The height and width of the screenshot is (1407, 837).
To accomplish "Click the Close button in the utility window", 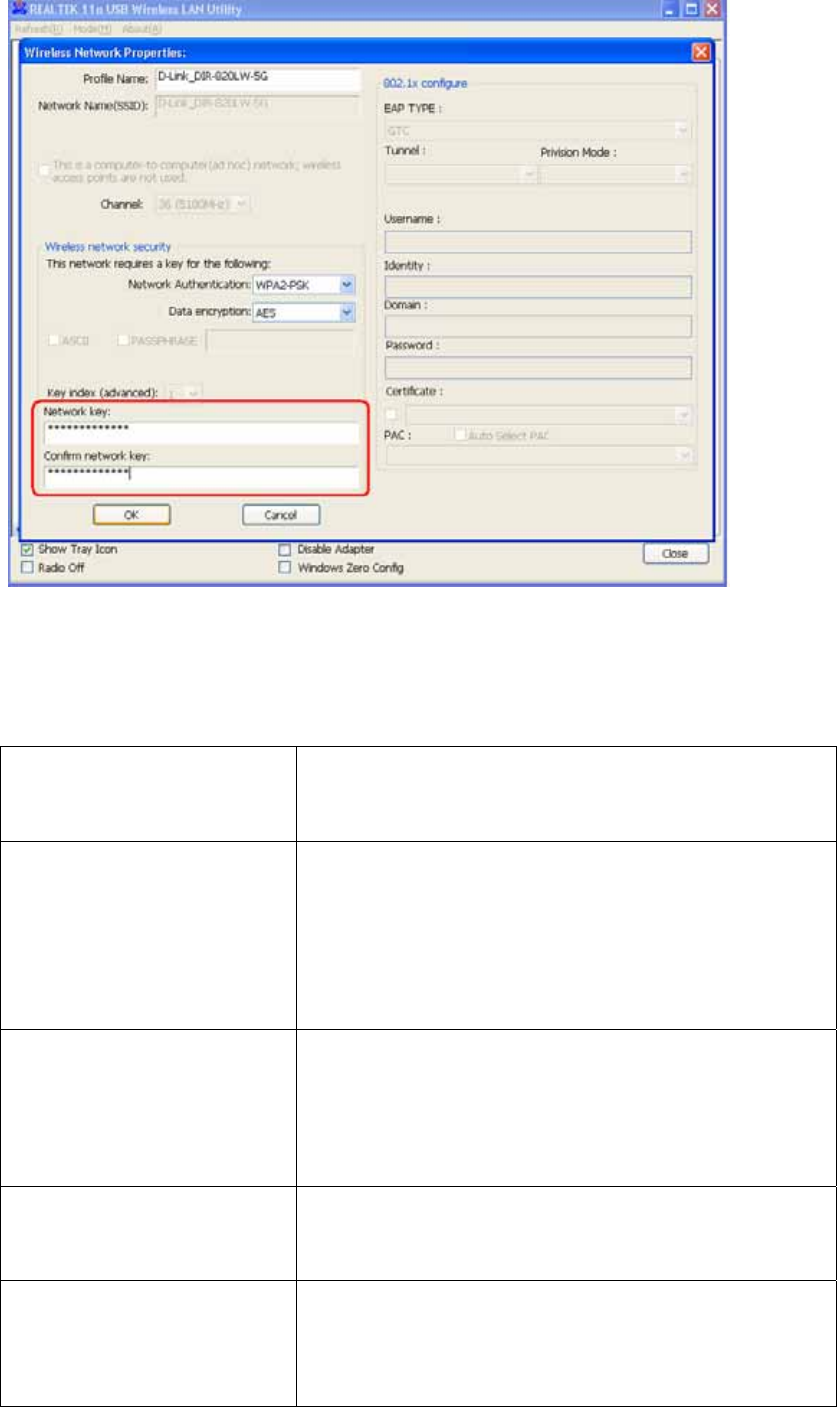I will pyautogui.click(x=675, y=552).
